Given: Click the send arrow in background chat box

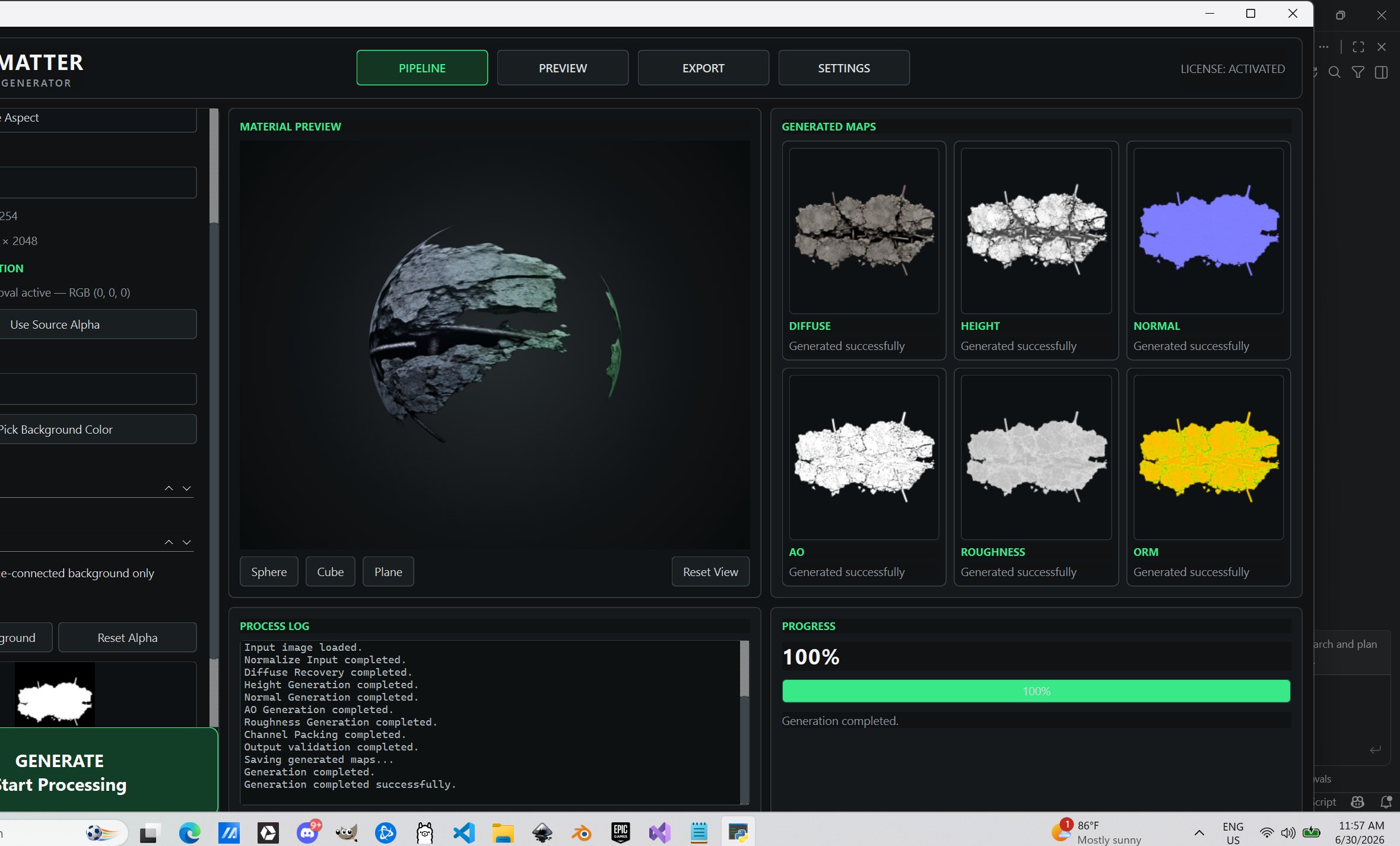Looking at the screenshot, I should 1376,750.
